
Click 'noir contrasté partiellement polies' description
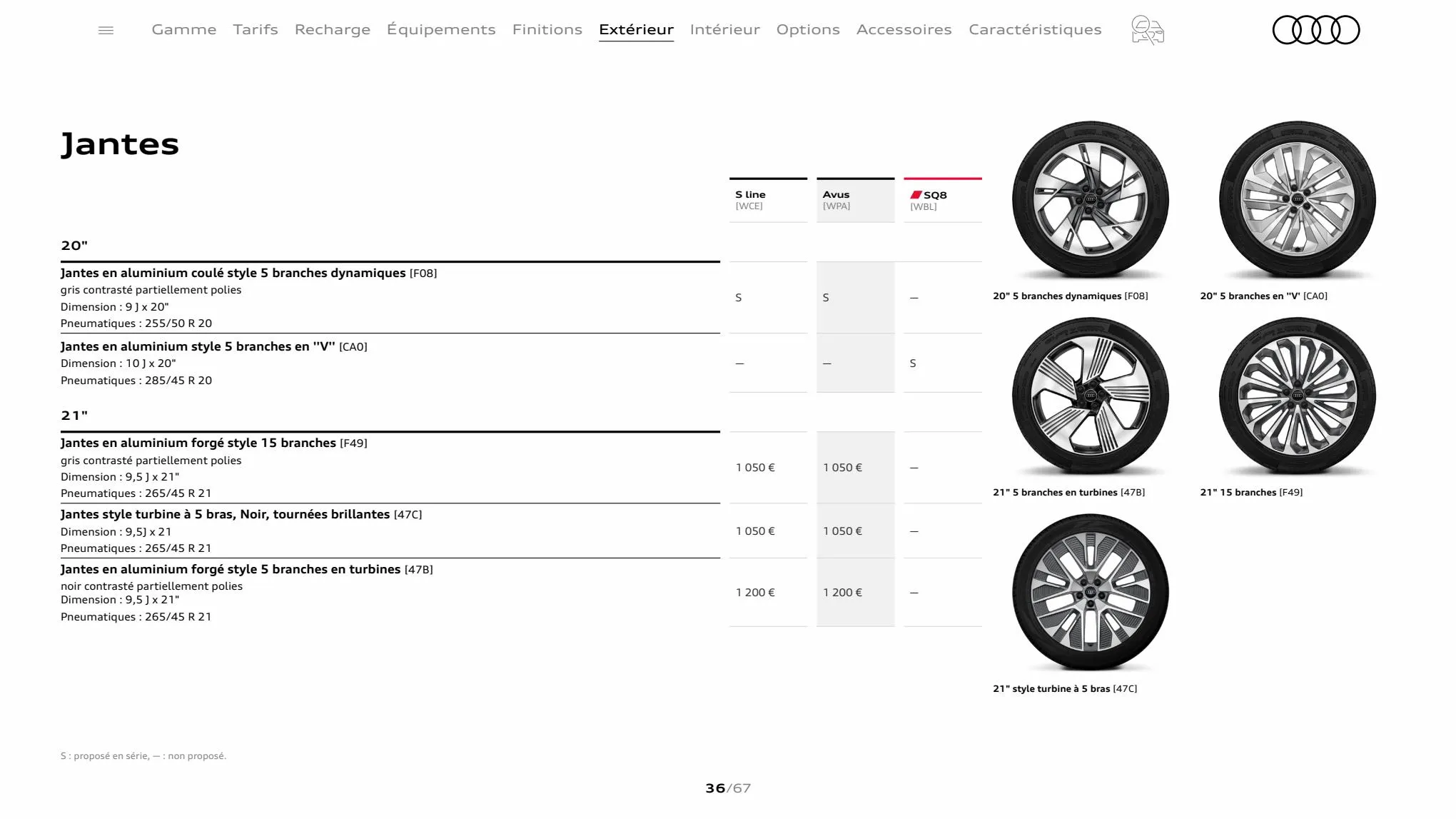click(x=151, y=586)
